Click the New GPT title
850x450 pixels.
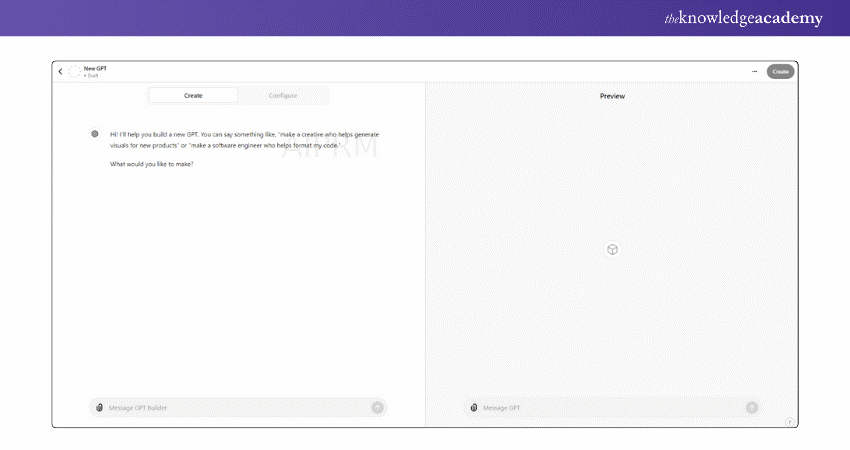95,68
